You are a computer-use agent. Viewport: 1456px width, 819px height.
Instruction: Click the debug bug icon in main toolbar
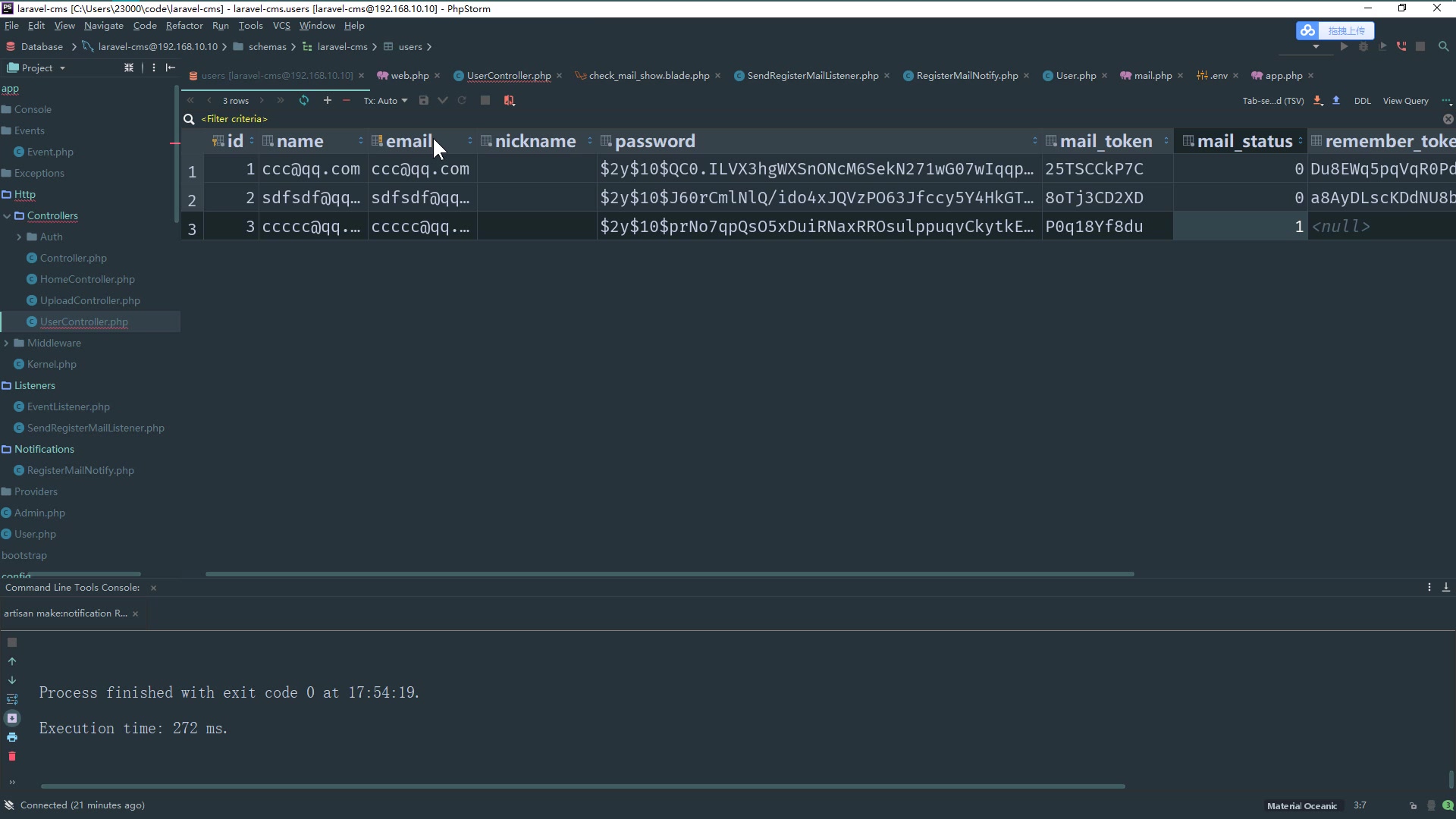1363,47
